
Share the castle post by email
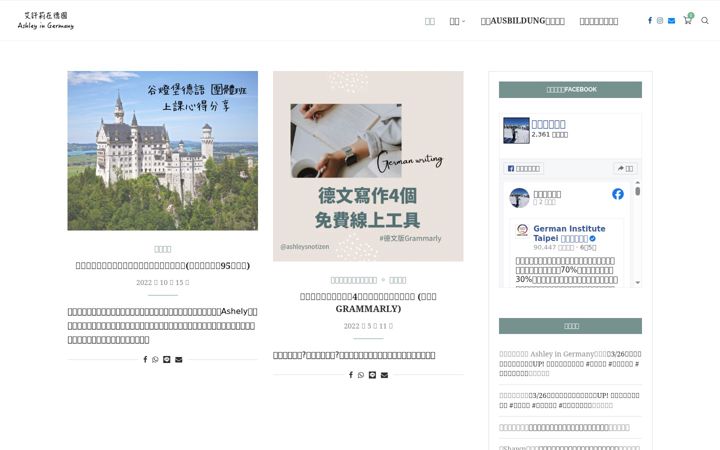179,360
